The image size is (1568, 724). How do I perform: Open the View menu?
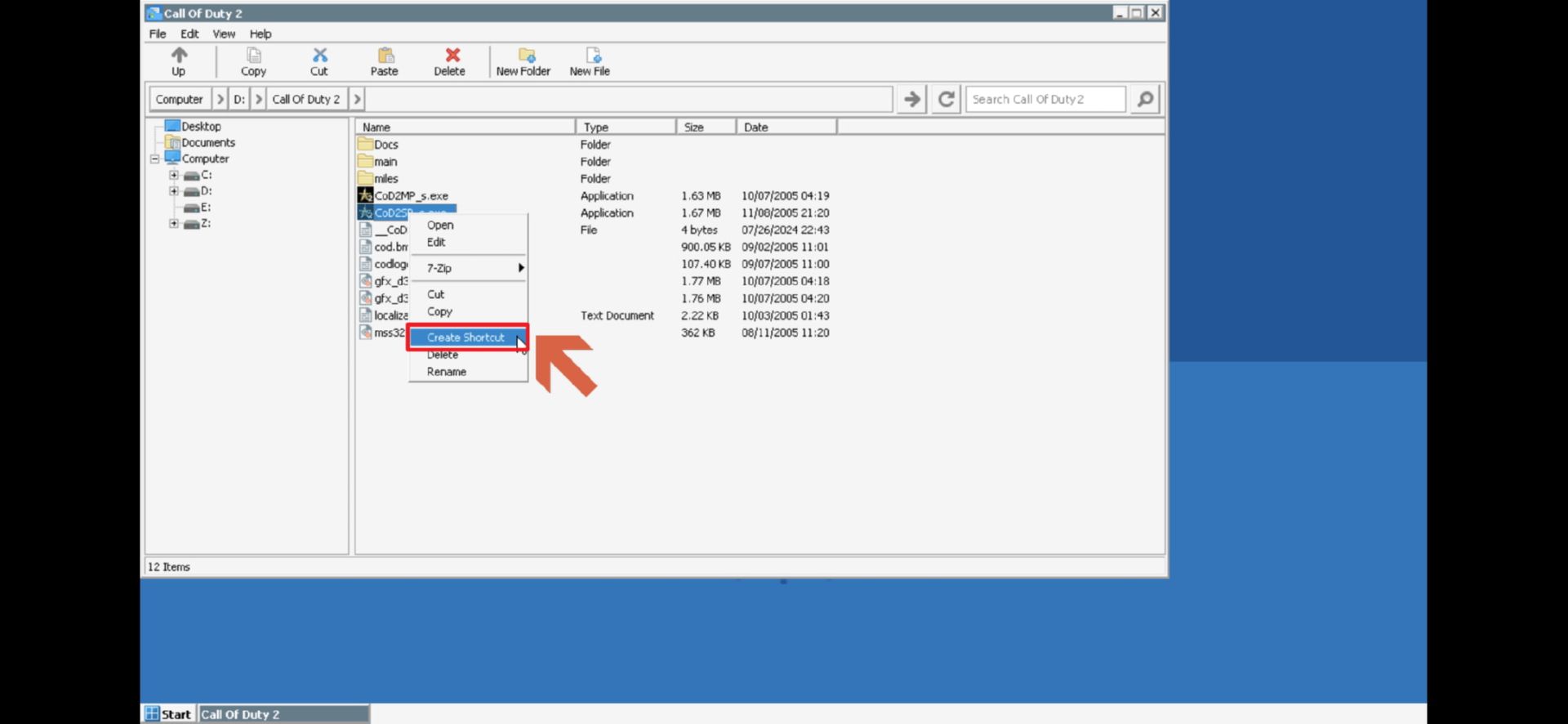pyautogui.click(x=224, y=34)
